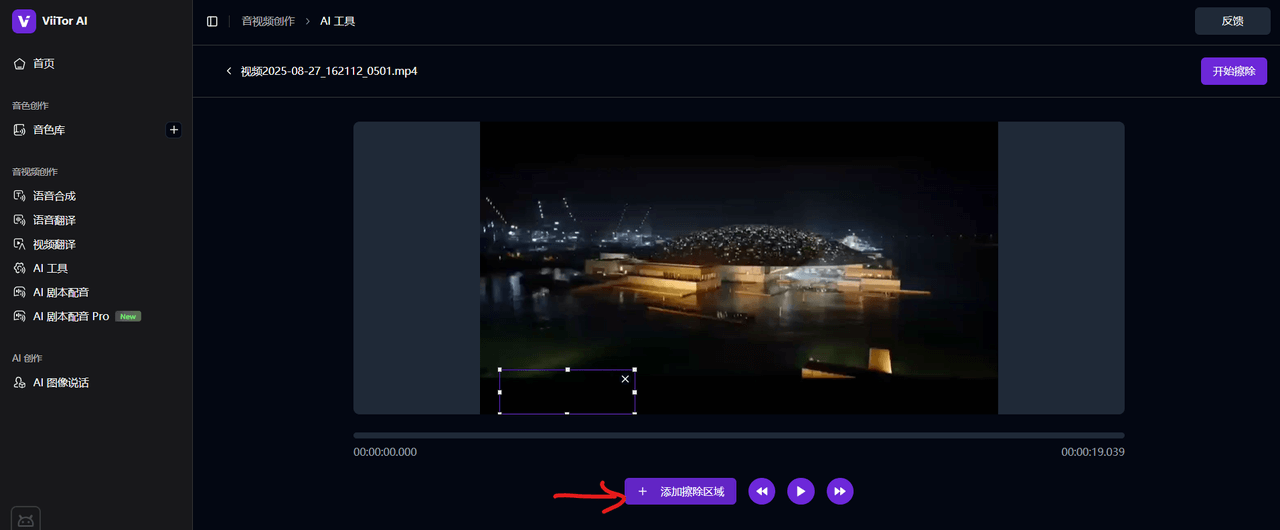Click the video progress bar
Screen dimensions: 1280x530
(x=738, y=435)
